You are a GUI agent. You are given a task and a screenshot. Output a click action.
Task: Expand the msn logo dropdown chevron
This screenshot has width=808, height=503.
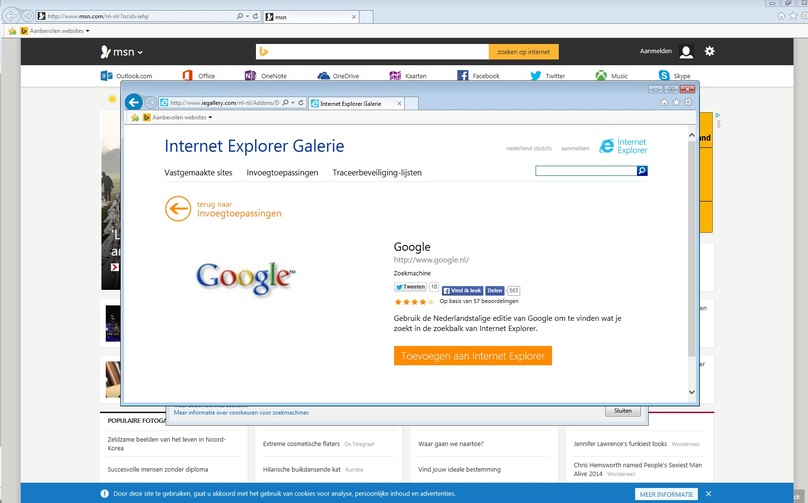[140, 53]
